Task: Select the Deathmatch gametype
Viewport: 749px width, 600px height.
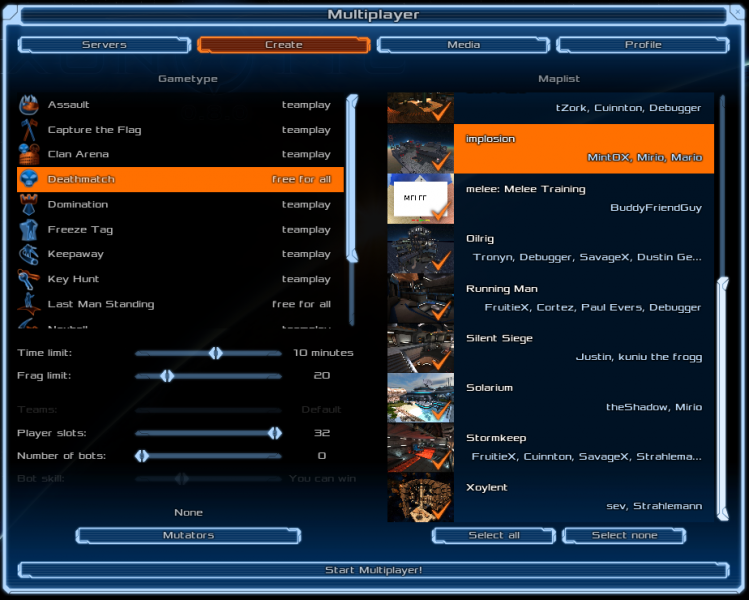Action: coord(181,179)
